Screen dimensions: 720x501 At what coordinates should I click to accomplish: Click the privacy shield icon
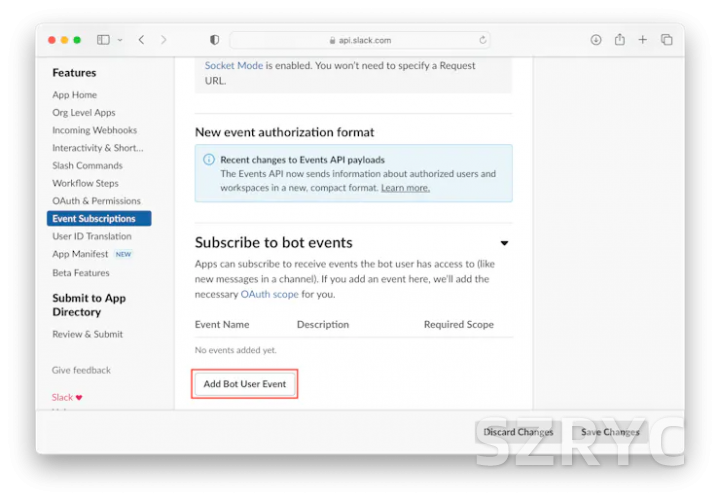tap(214, 40)
